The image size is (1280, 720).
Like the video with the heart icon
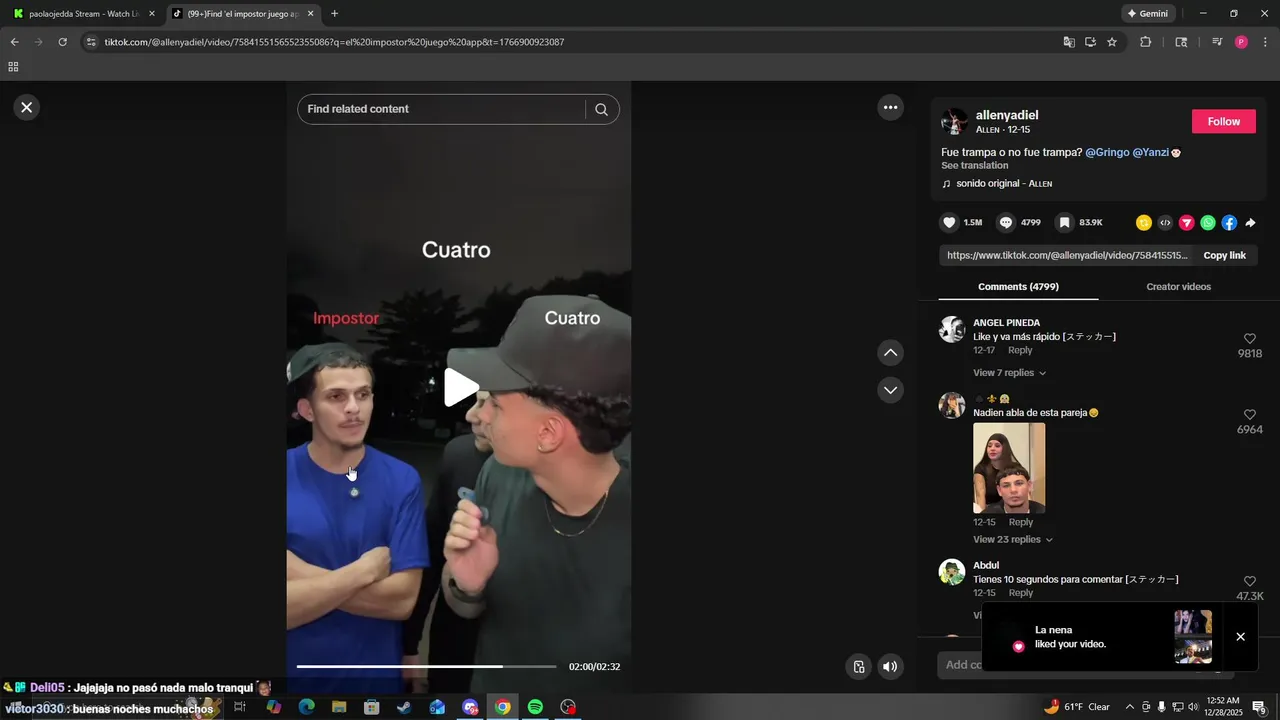tap(950, 222)
